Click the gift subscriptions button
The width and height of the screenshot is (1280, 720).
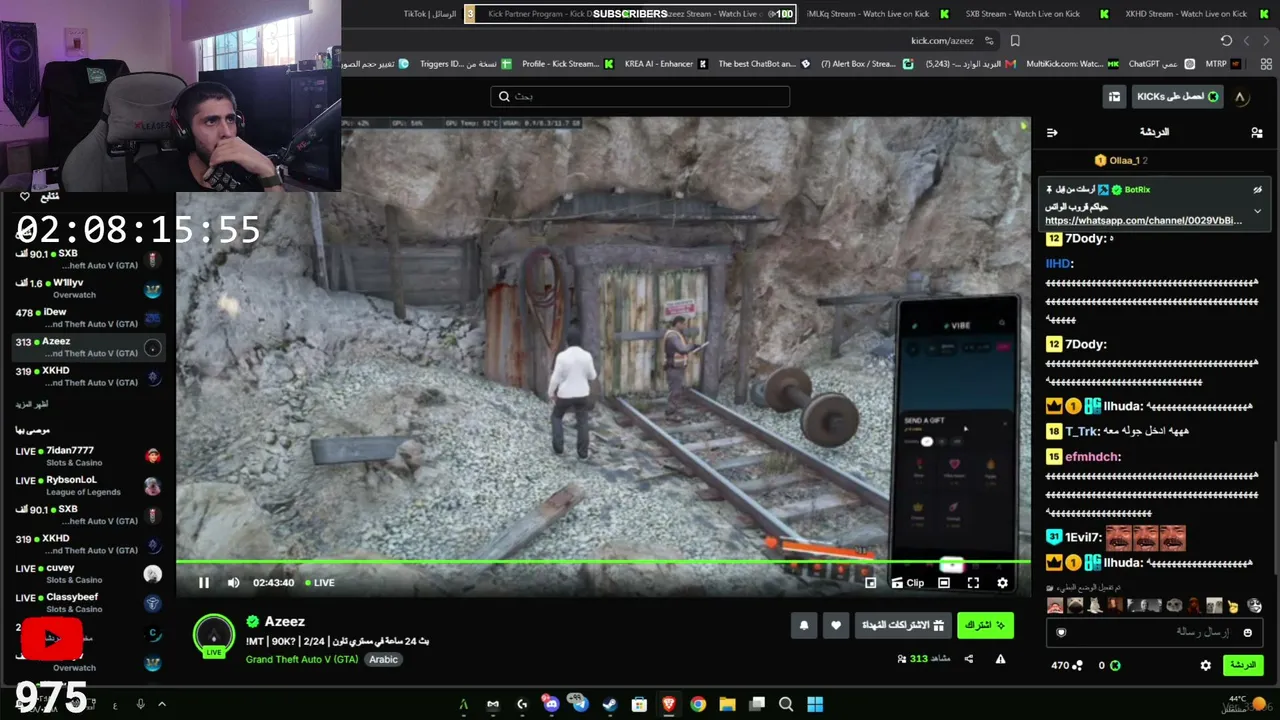pos(902,625)
